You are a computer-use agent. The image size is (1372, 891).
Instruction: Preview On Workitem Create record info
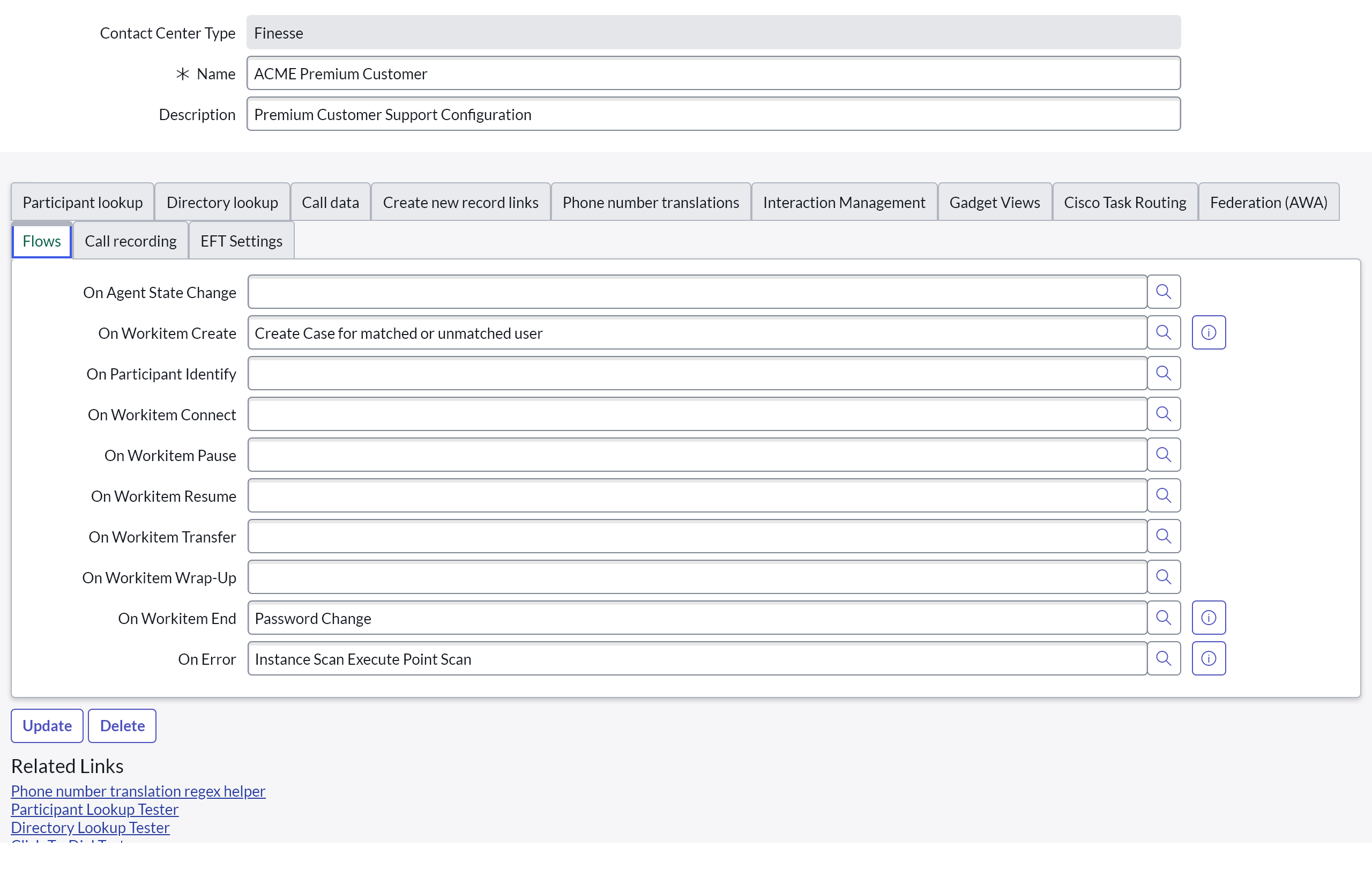(x=1209, y=333)
